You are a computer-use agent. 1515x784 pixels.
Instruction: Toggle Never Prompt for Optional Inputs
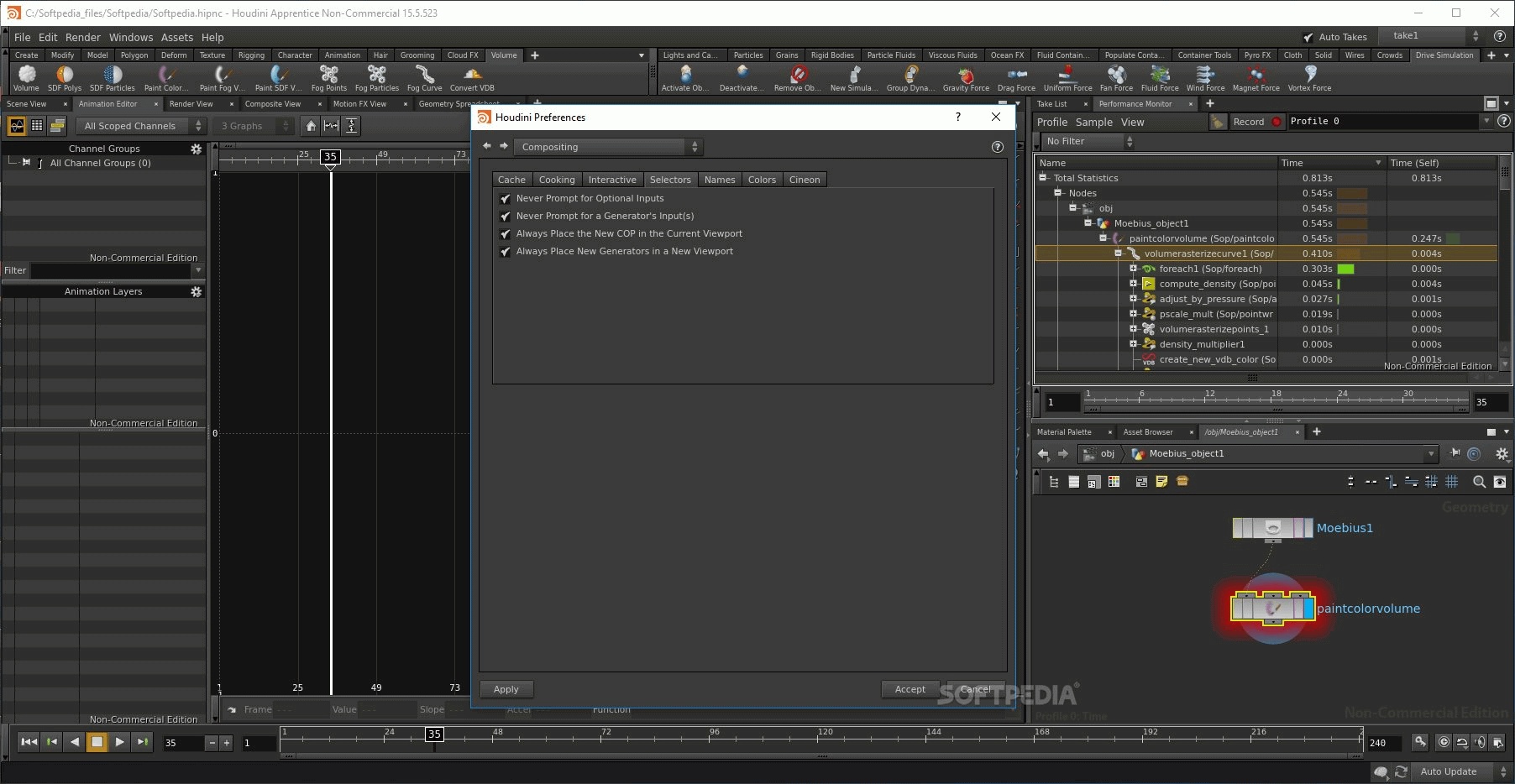pyautogui.click(x=506, y=199)
